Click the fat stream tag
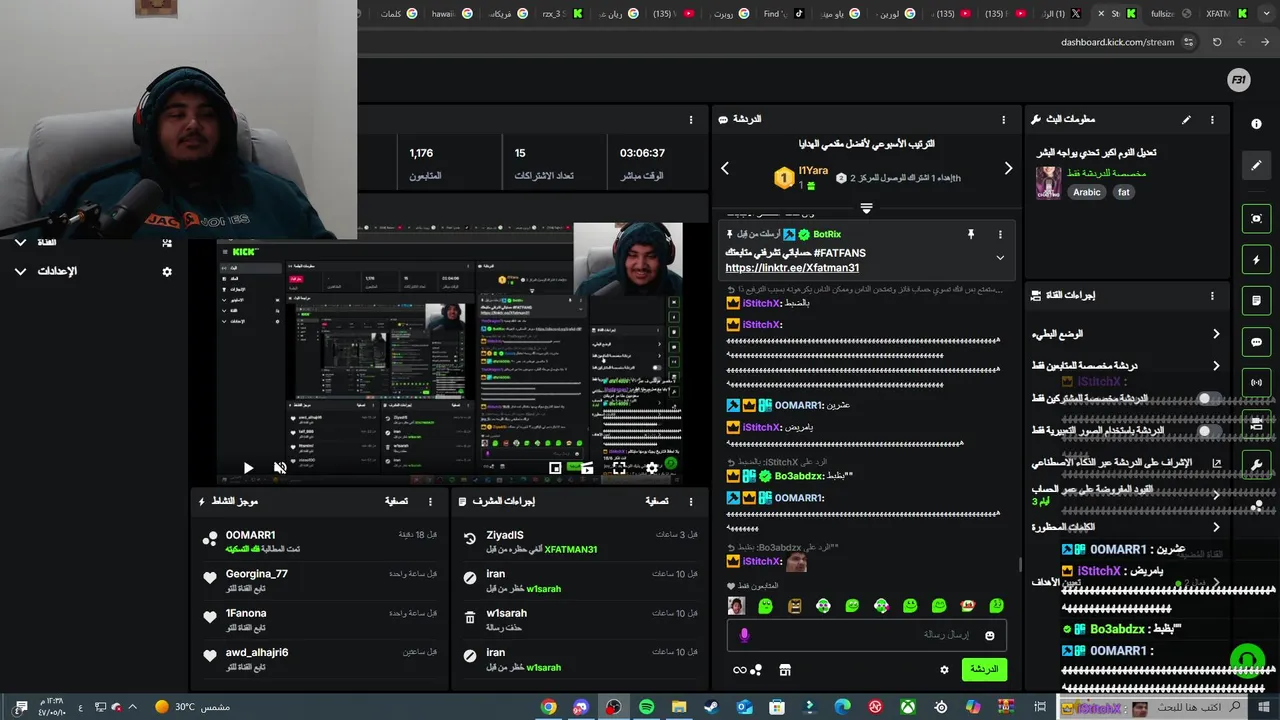The image size is (1280, 720). pyautogui.click(x=1124, y=192)
